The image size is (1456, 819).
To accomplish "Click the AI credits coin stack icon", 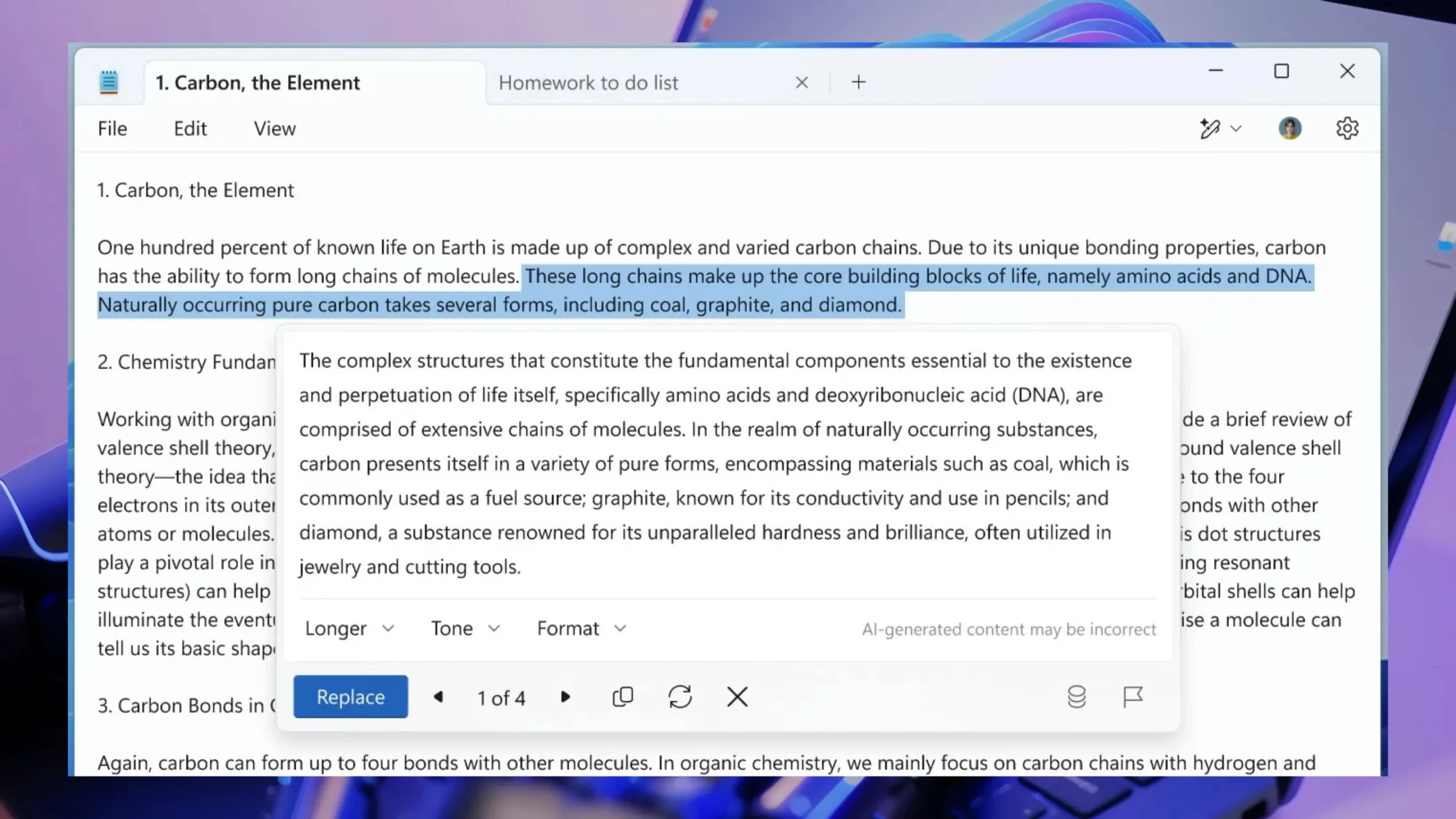I will (x=1077, y=697).
